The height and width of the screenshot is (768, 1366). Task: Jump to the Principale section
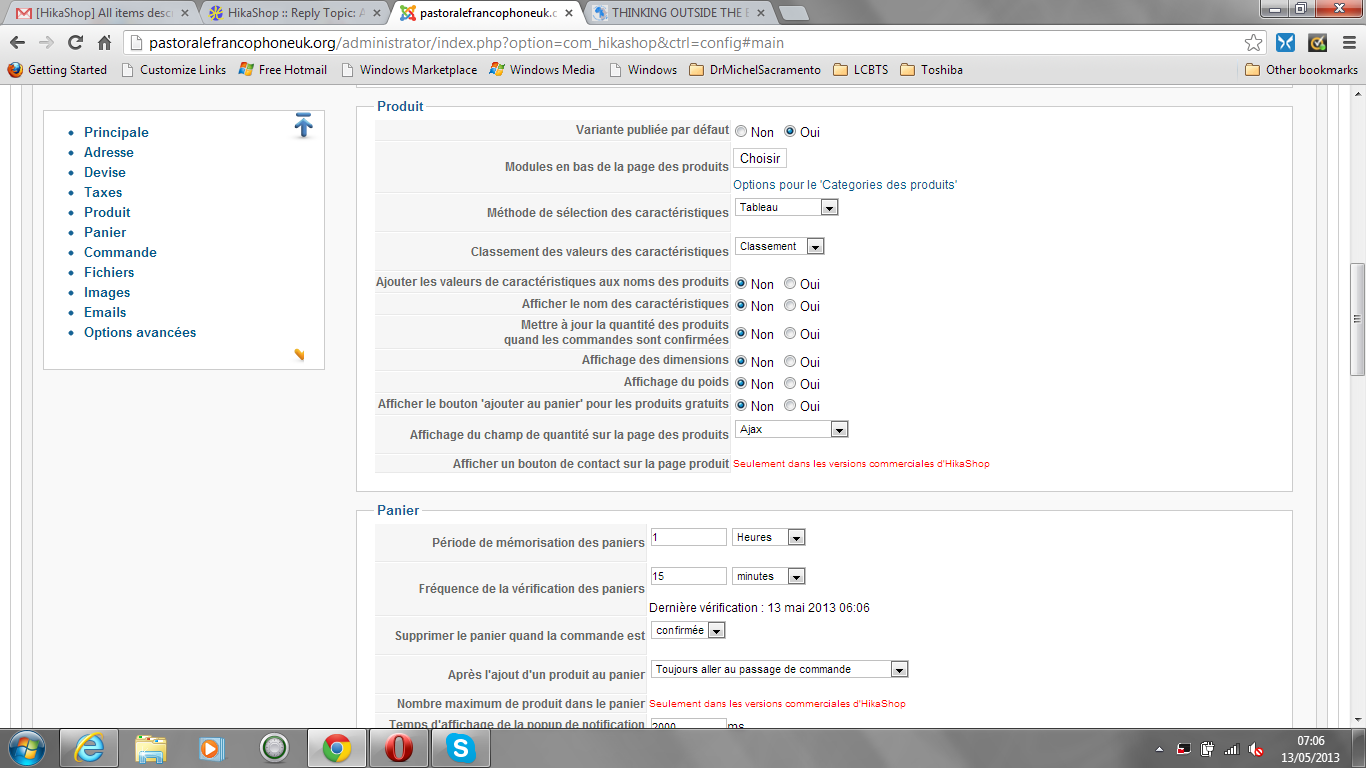(116, 132)
